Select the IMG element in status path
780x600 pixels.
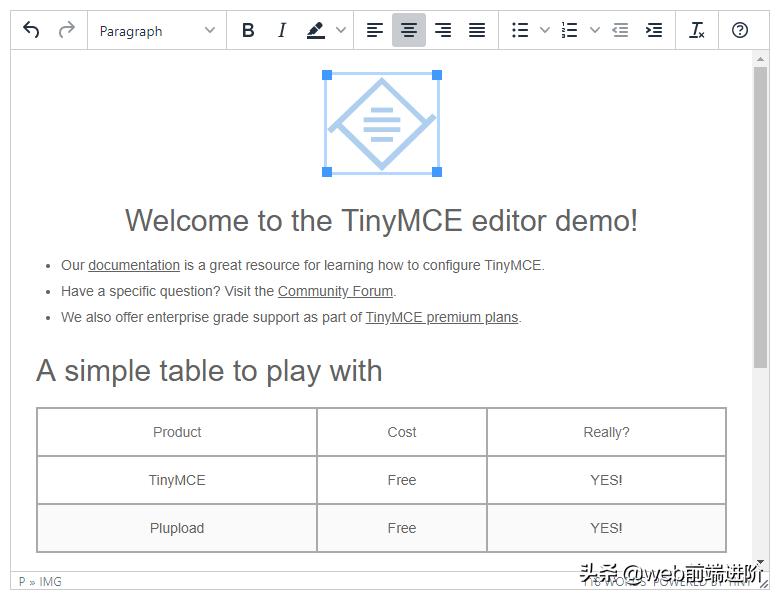(50, 581)
